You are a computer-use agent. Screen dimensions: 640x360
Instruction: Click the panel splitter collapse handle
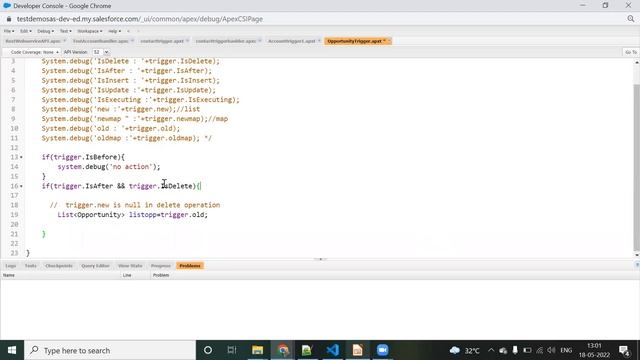[320, 259]
